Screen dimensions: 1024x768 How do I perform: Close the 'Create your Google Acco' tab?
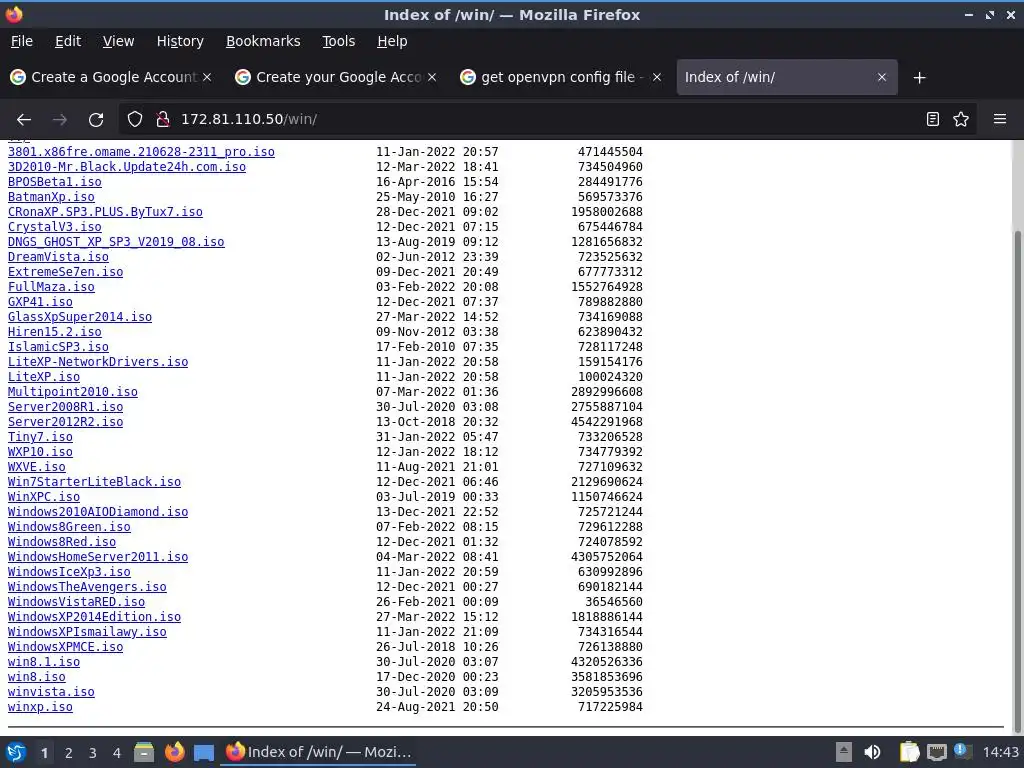click(x=432, y=77)
